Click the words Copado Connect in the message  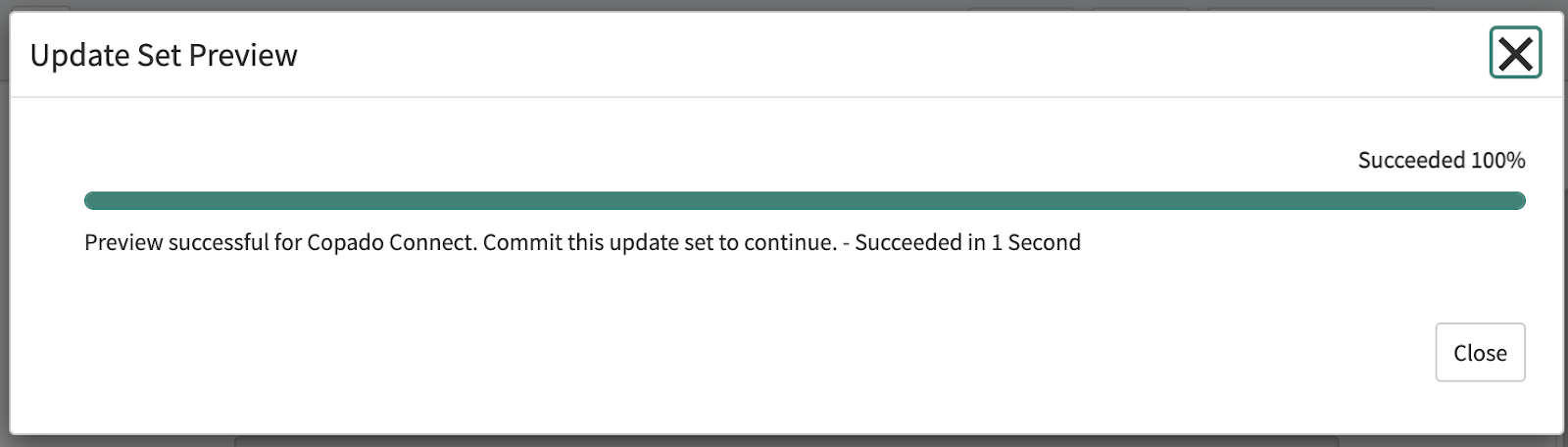391,242
